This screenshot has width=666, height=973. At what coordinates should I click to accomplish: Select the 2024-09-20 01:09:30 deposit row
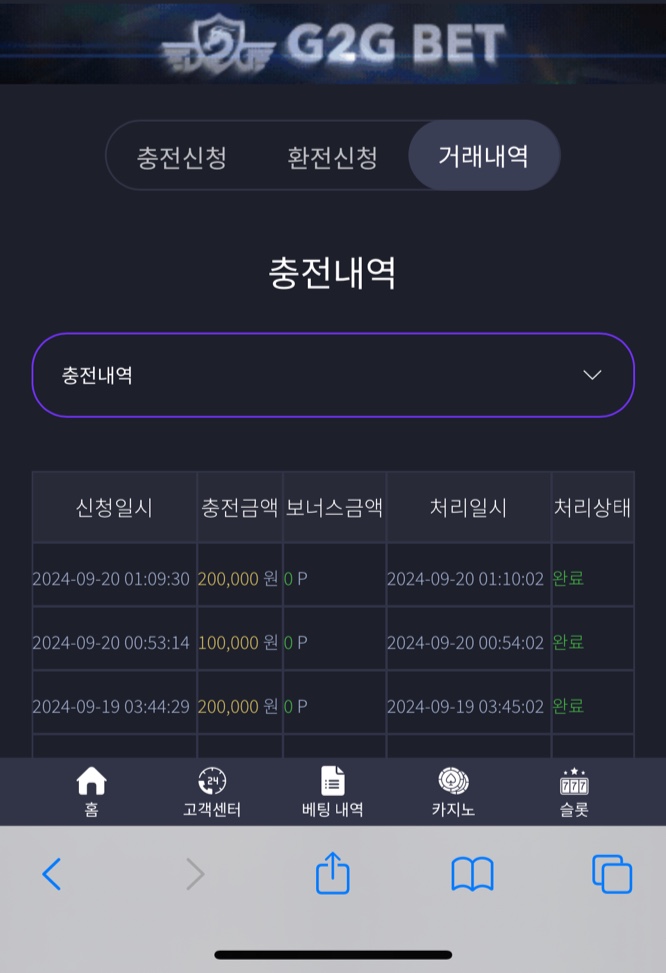click(x=333, y=578)
